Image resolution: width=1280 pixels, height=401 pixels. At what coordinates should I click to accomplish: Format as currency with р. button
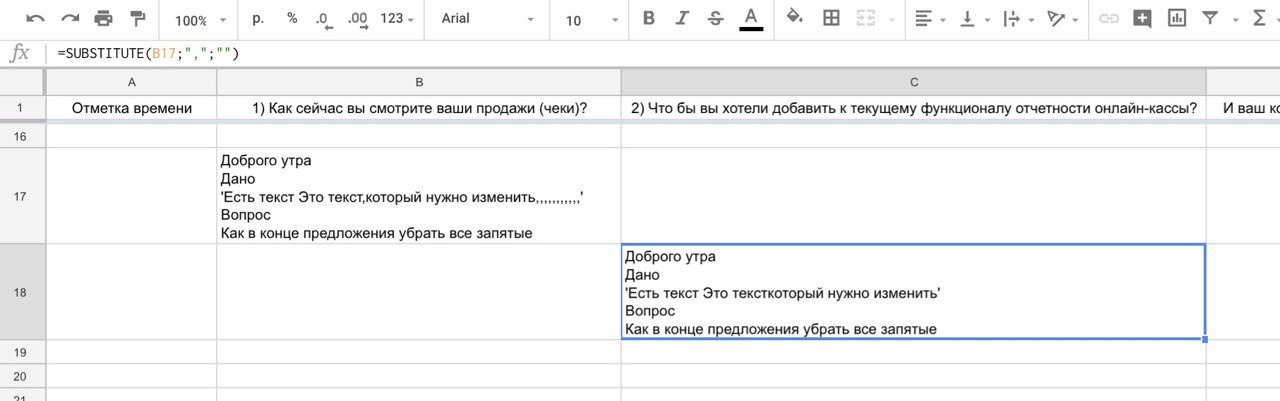click(259, 18)
